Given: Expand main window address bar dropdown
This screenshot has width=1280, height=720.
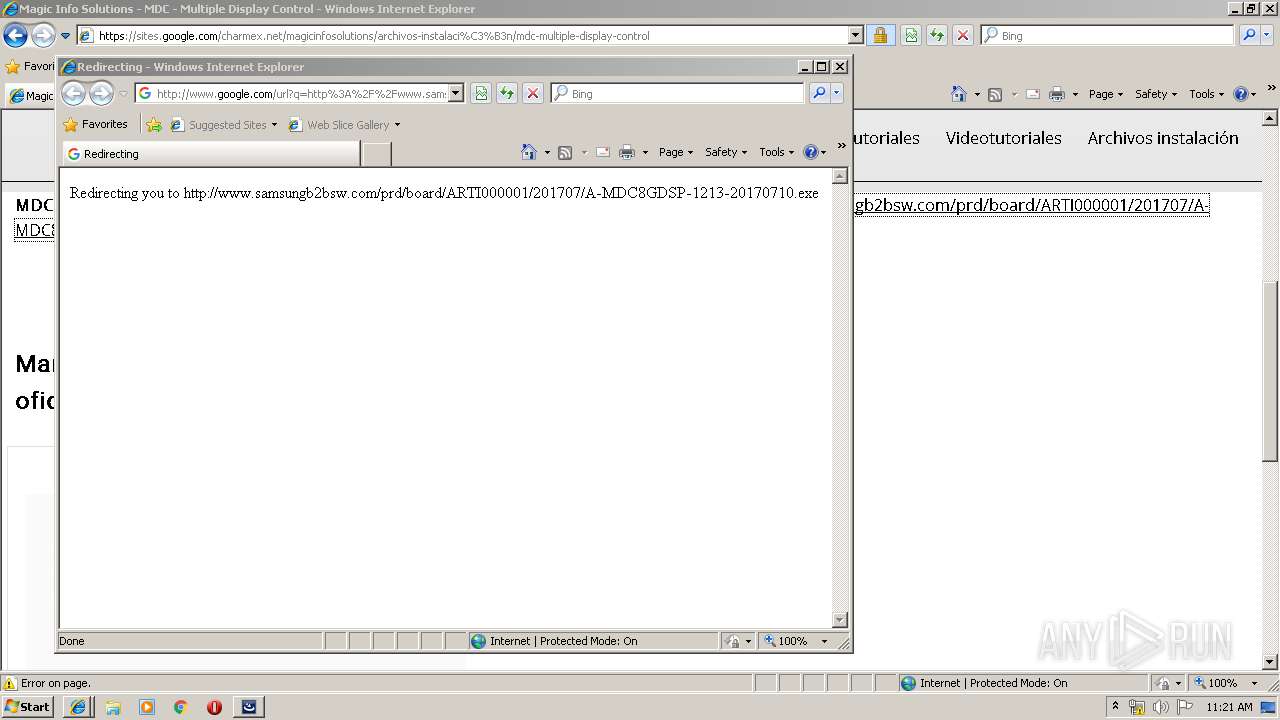Looking at the screenshot, I should pos(856,35).
